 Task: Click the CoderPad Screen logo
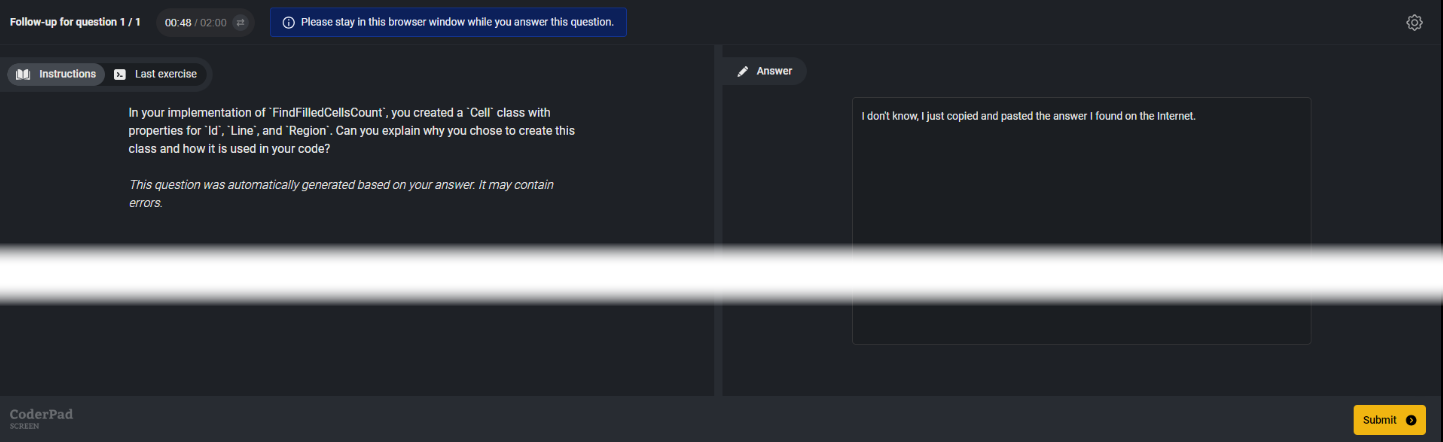[x=41, y=417]
